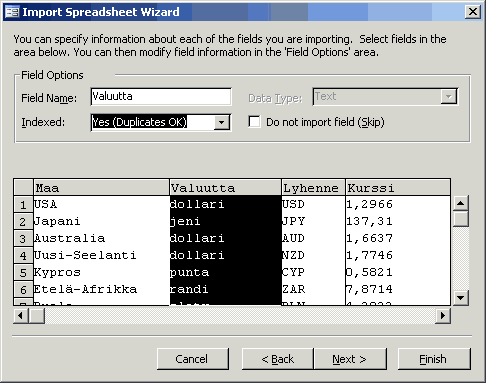Click row header number 4
This screenshot has width=486, height=383.
click(x=23, y=255)
